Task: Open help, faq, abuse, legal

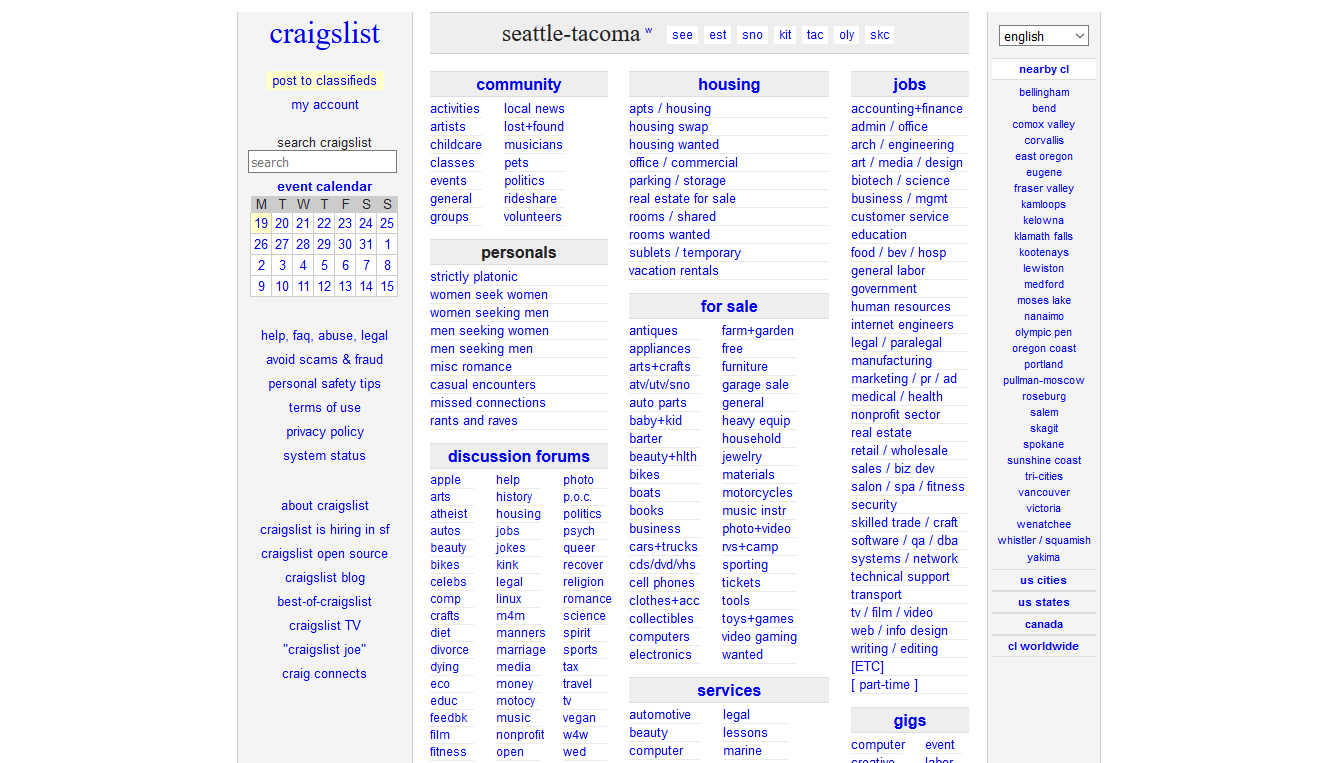Action: click(x=324, y=336)
